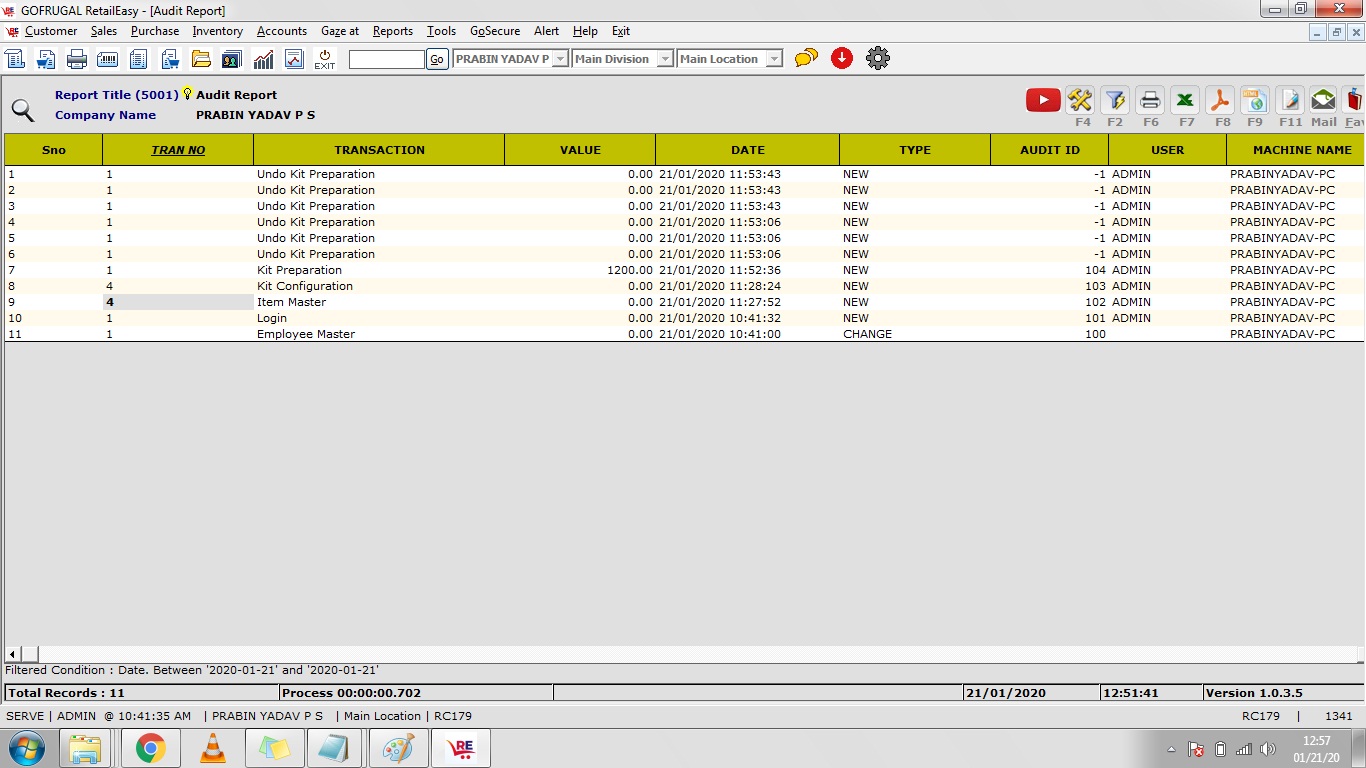Open the Purchase menu
Screen dimensions: 1366x768
(155, 31)
